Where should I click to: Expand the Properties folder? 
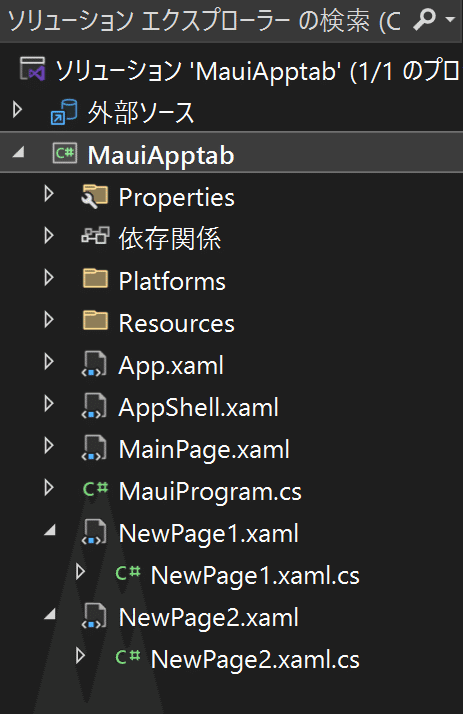pyautogui.click(x=49, y=194)
